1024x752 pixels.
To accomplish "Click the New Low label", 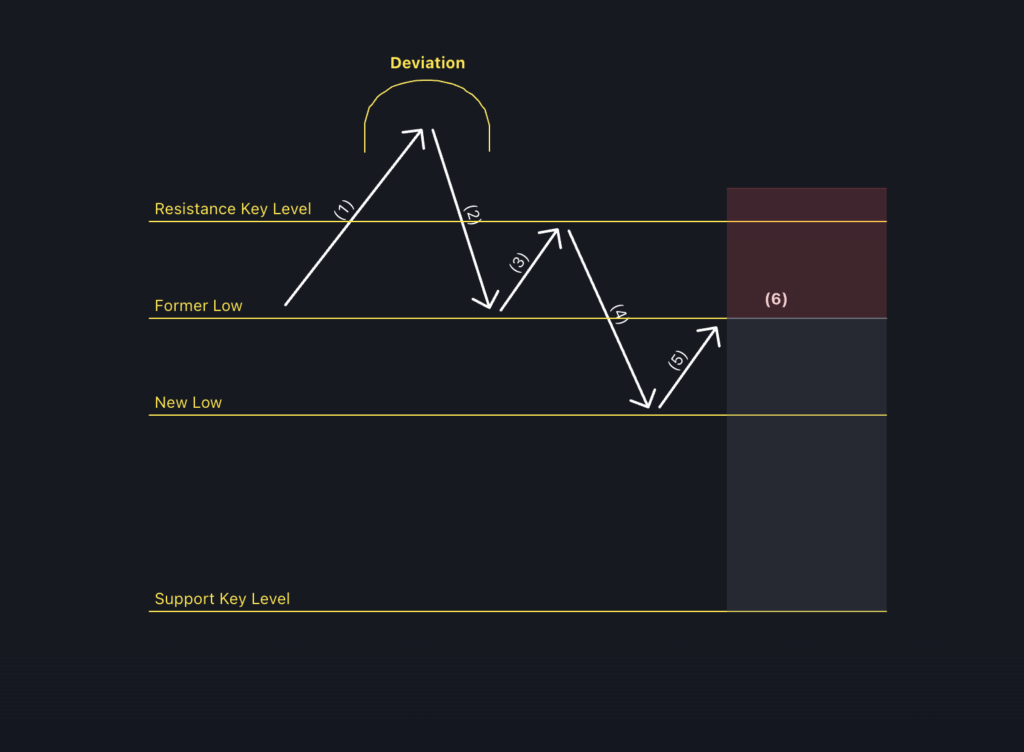I will tap(188, 402).
